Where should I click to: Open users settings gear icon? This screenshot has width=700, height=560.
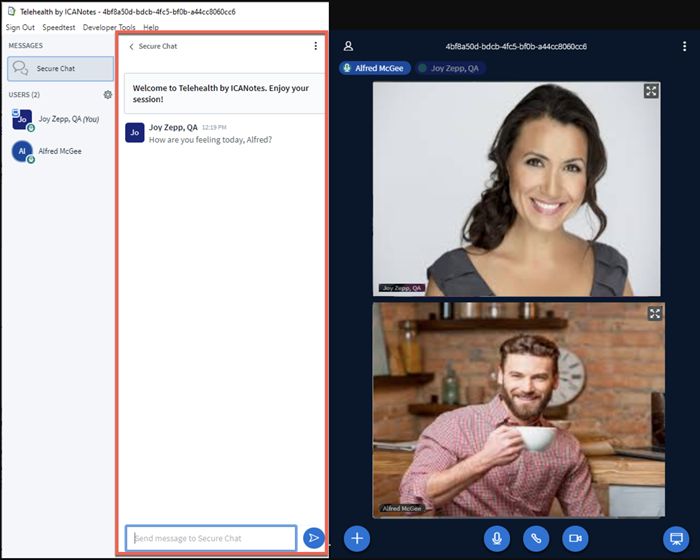coord(108,95)
